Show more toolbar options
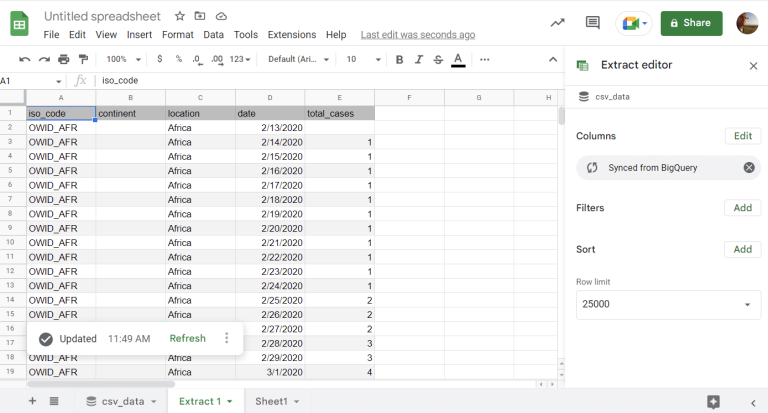The image size is (768, 413). point(484,59)
